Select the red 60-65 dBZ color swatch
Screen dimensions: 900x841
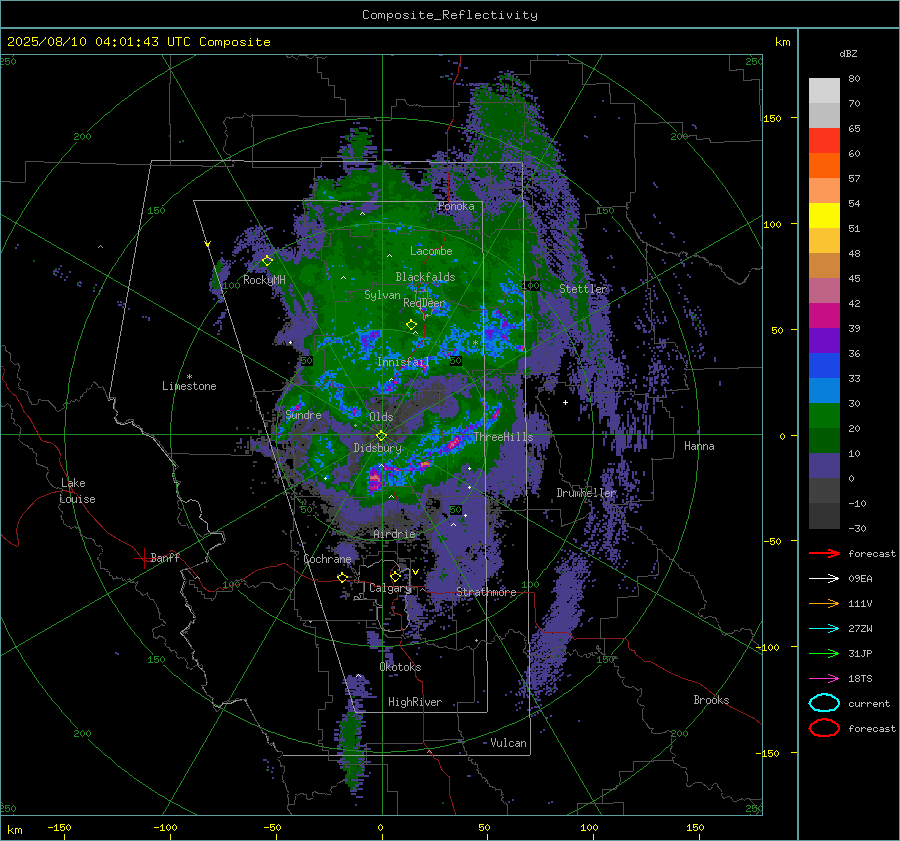(824, 141)
